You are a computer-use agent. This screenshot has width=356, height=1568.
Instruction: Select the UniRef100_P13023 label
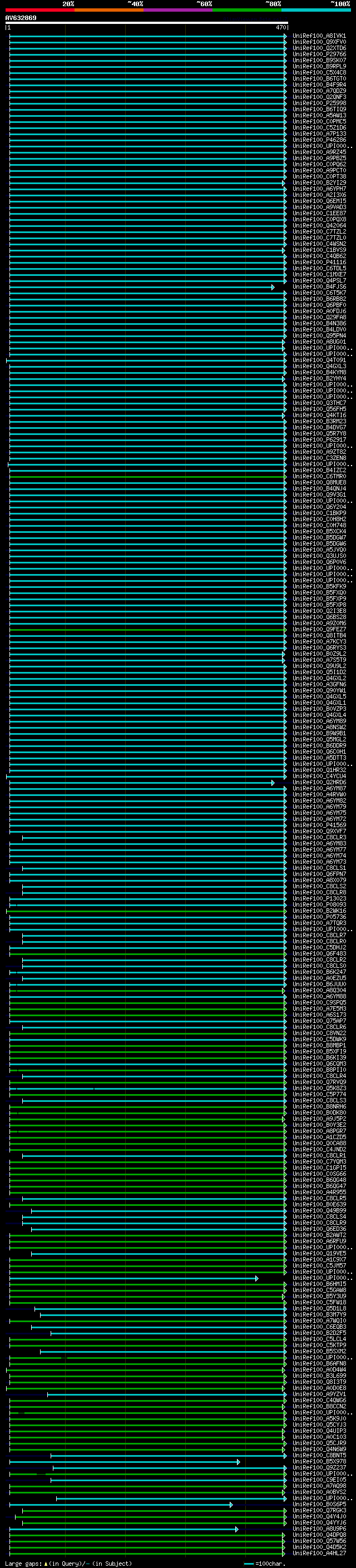click(319, 898)
